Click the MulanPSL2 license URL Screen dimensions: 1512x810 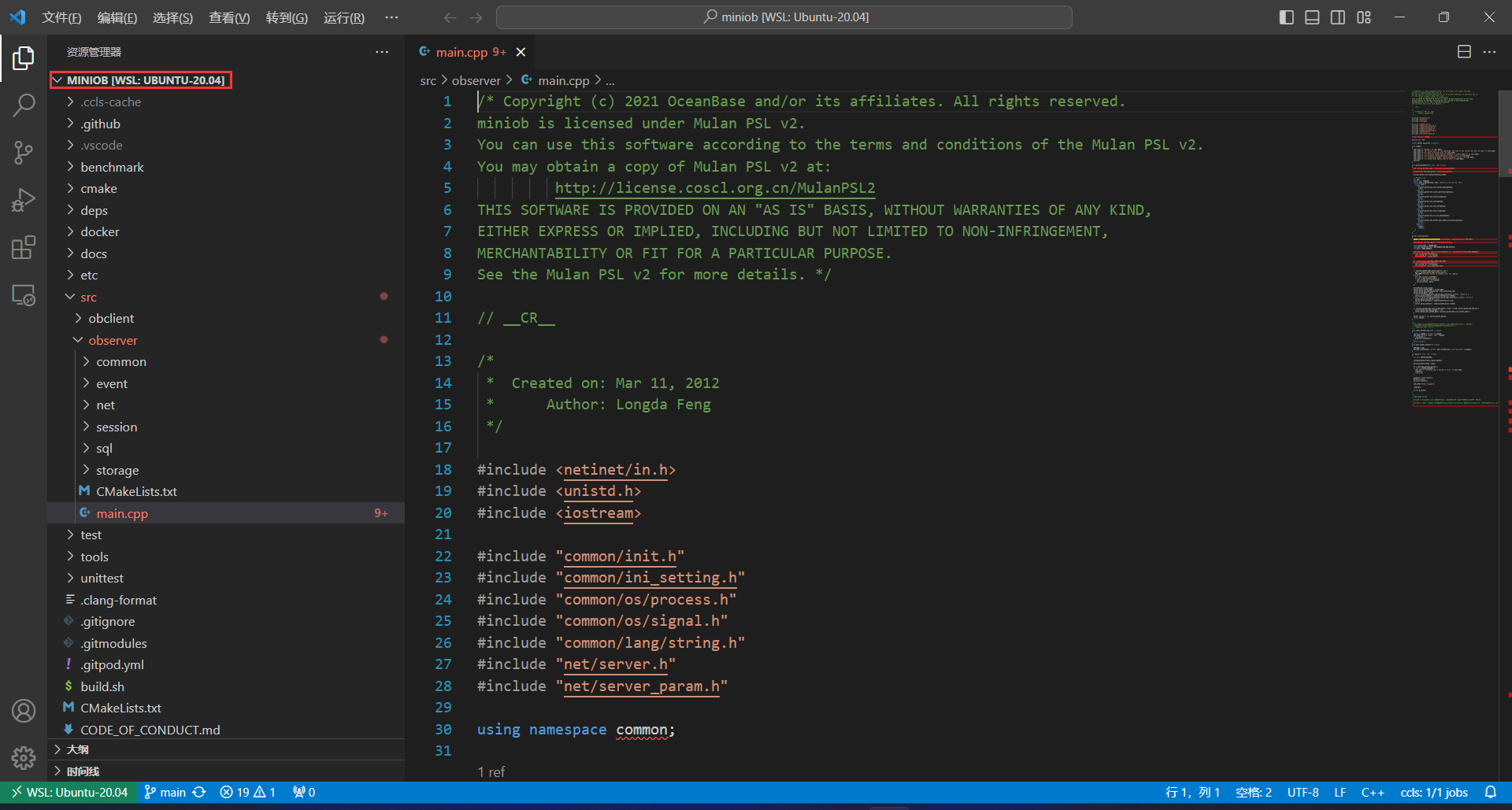(715, 188)
